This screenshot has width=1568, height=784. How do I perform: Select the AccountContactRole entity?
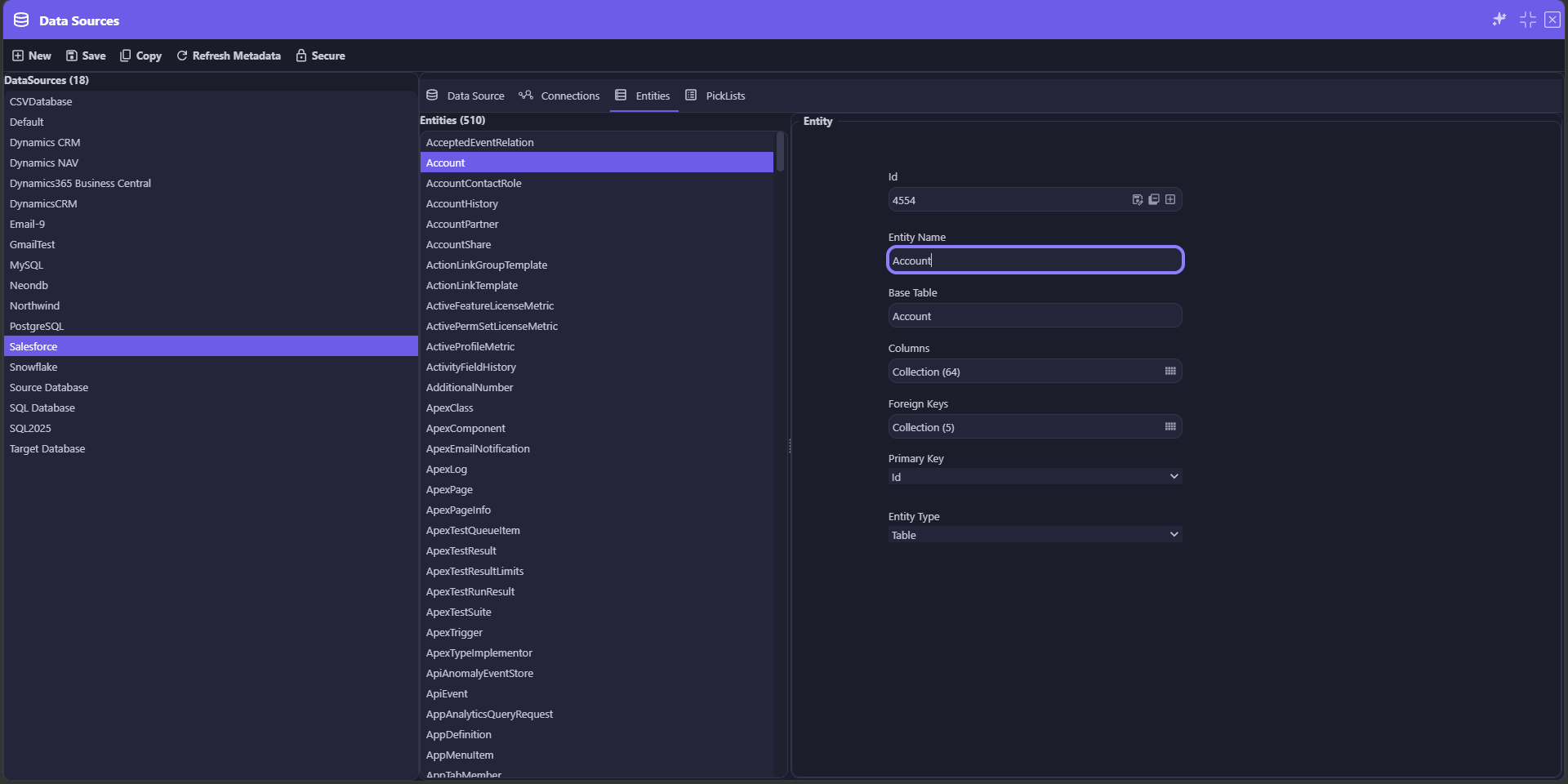(x=597, y=183)
